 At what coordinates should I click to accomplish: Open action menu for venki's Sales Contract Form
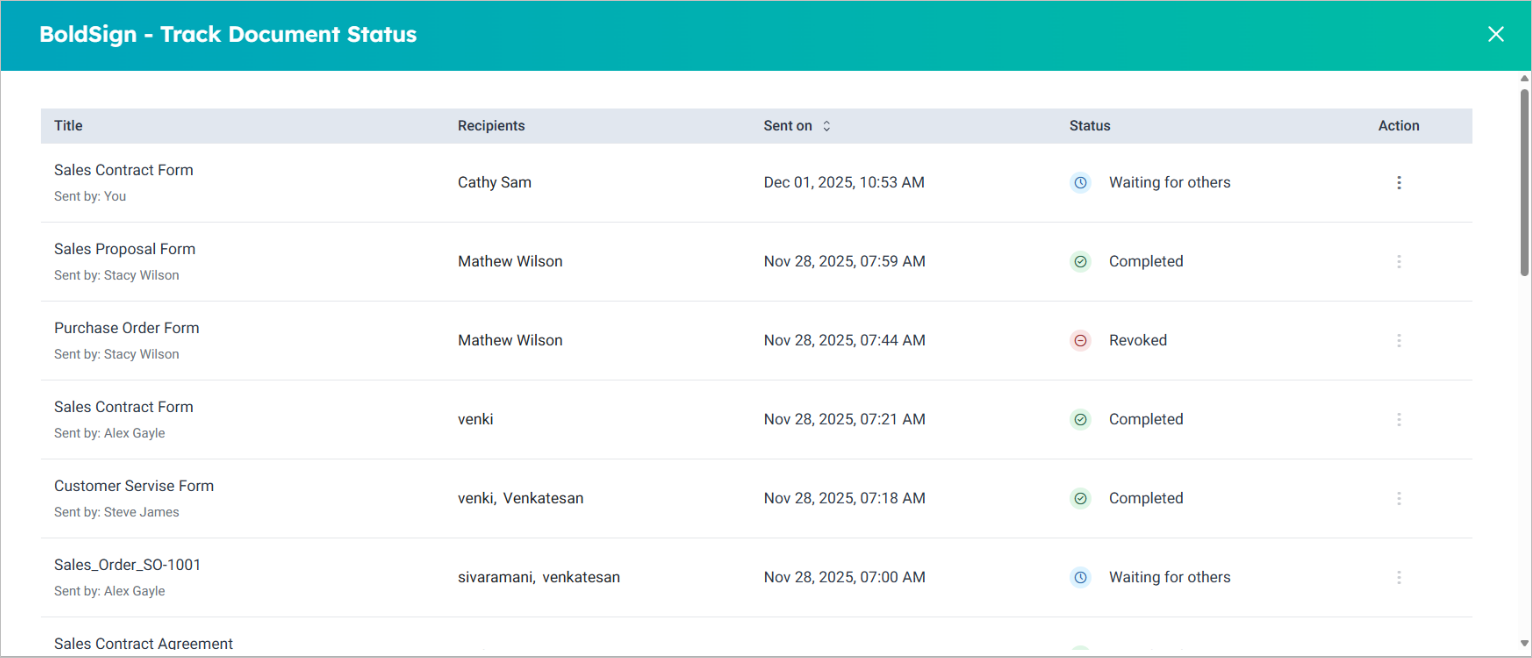tap(1399, 419)
